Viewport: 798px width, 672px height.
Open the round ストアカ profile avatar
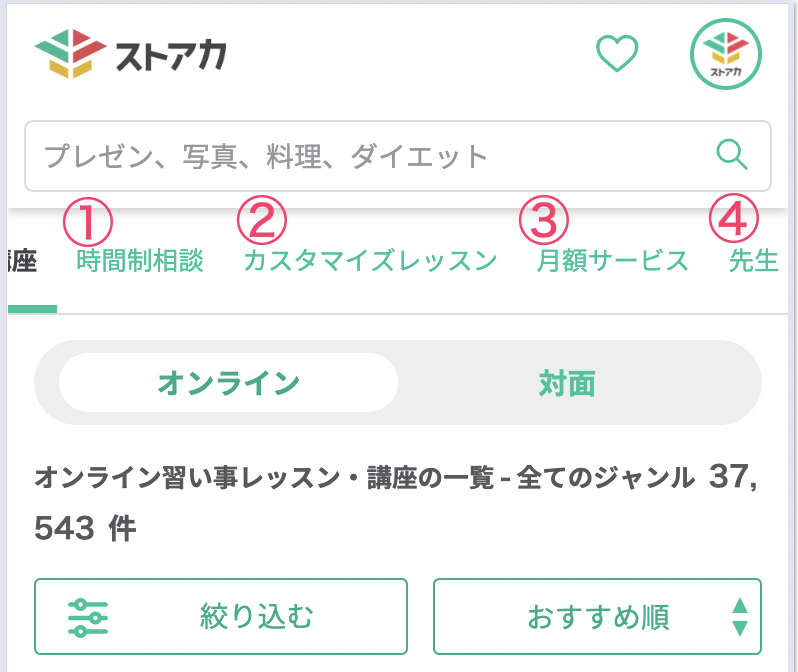[726, 54]
